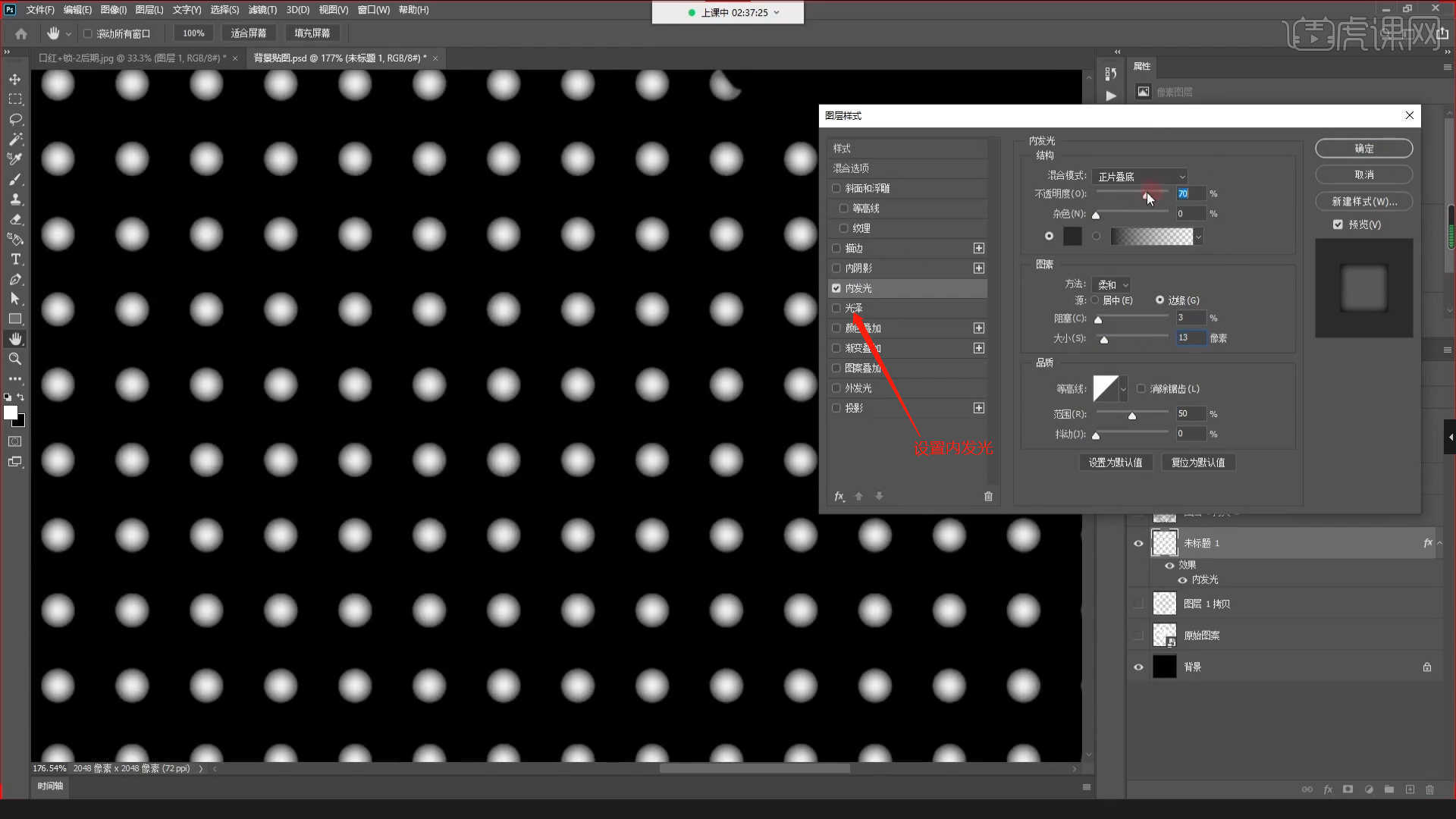Uncheck the 内发光 effect checkbox
The image size is (1456, 819).
(836, 288)
